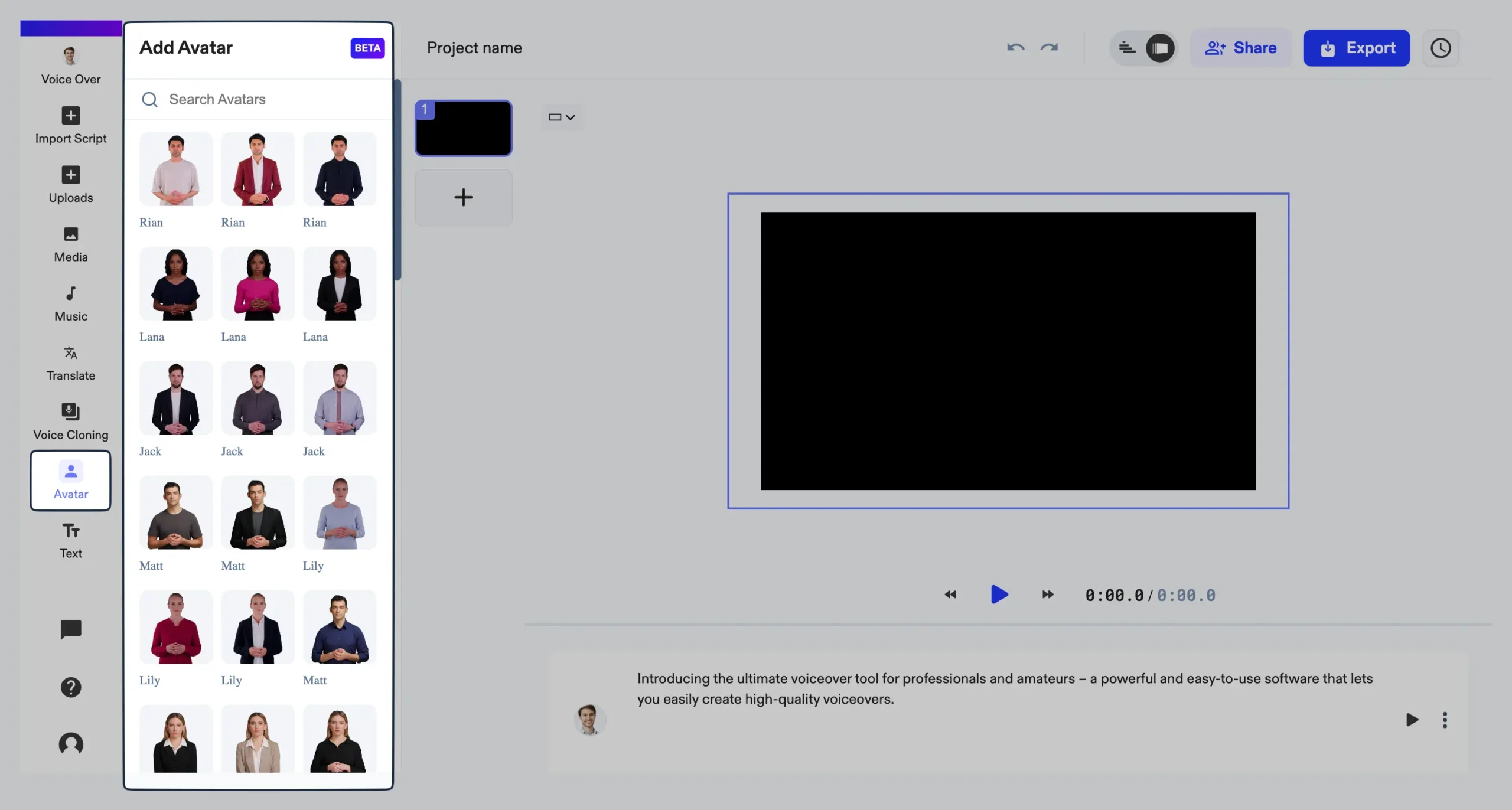Screen dimensions: 1512x810
Task: Switch to the timeline lines view toggle
Action: click(1127, 48)
